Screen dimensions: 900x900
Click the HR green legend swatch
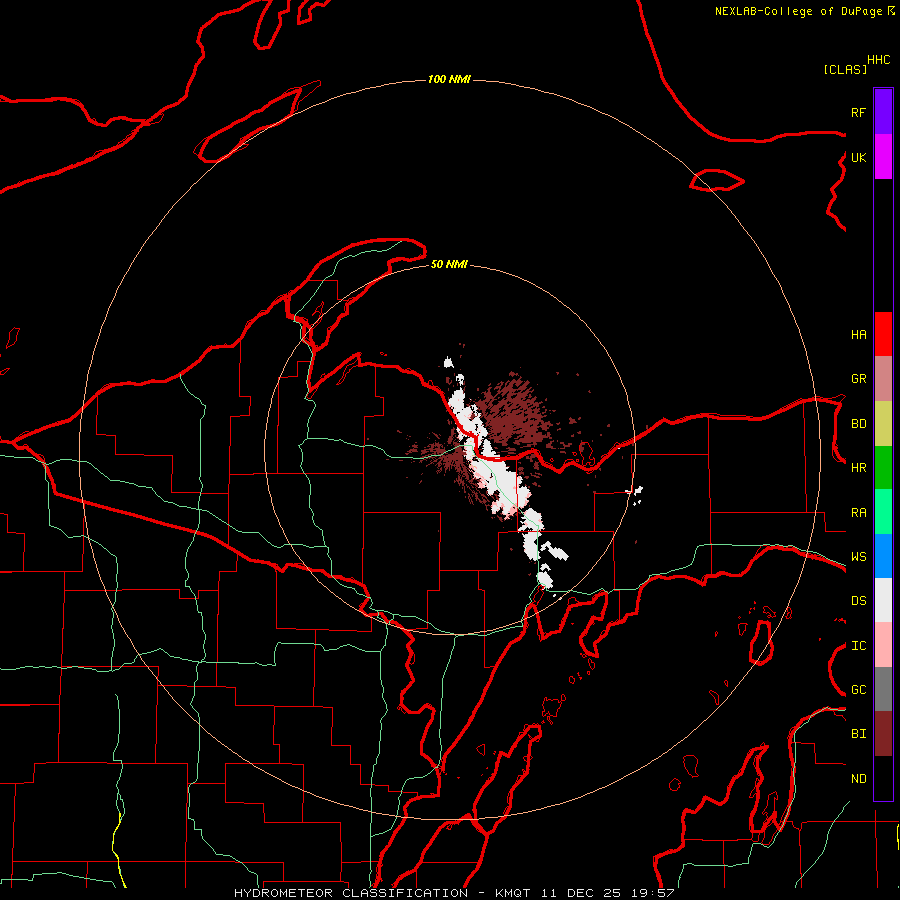[883, 468]
